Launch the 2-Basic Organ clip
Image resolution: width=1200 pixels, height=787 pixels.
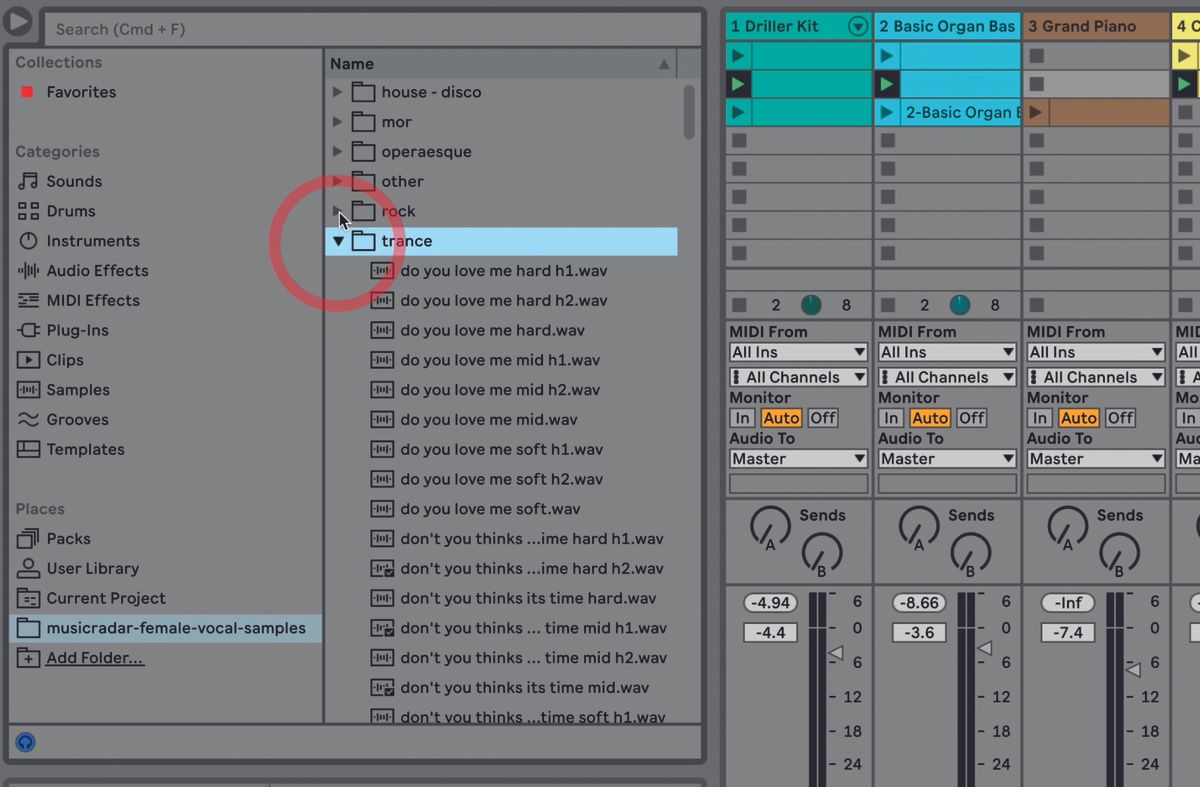887,113
